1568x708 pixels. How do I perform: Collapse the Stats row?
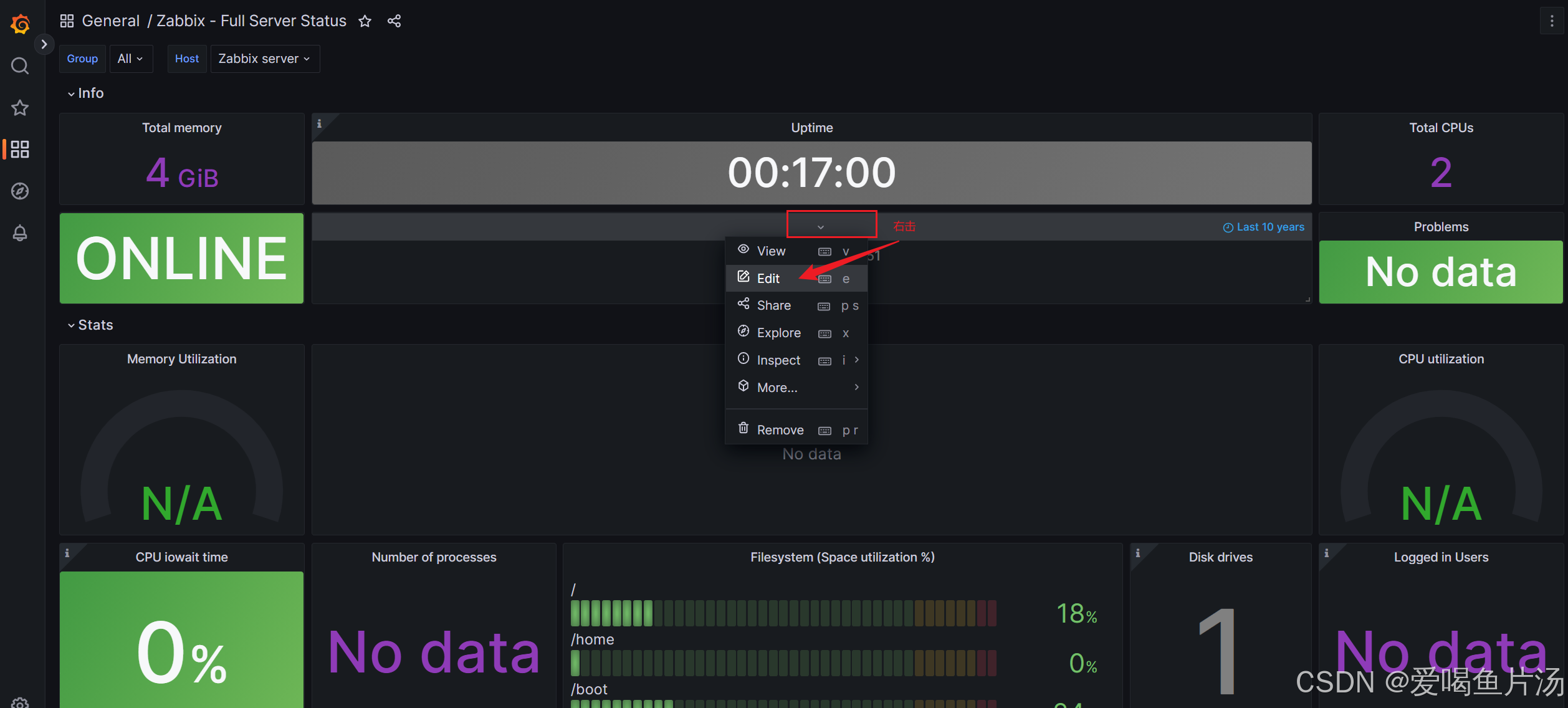[x=90, y=325]
